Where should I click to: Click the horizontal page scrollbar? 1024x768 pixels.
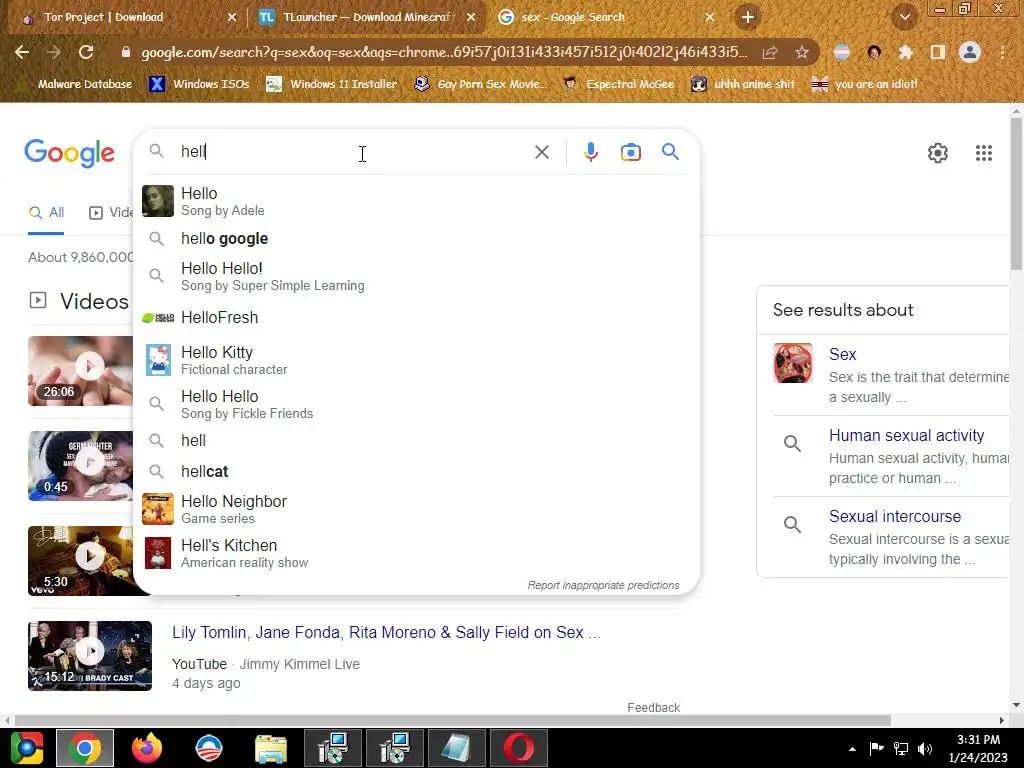click(452, 720)
